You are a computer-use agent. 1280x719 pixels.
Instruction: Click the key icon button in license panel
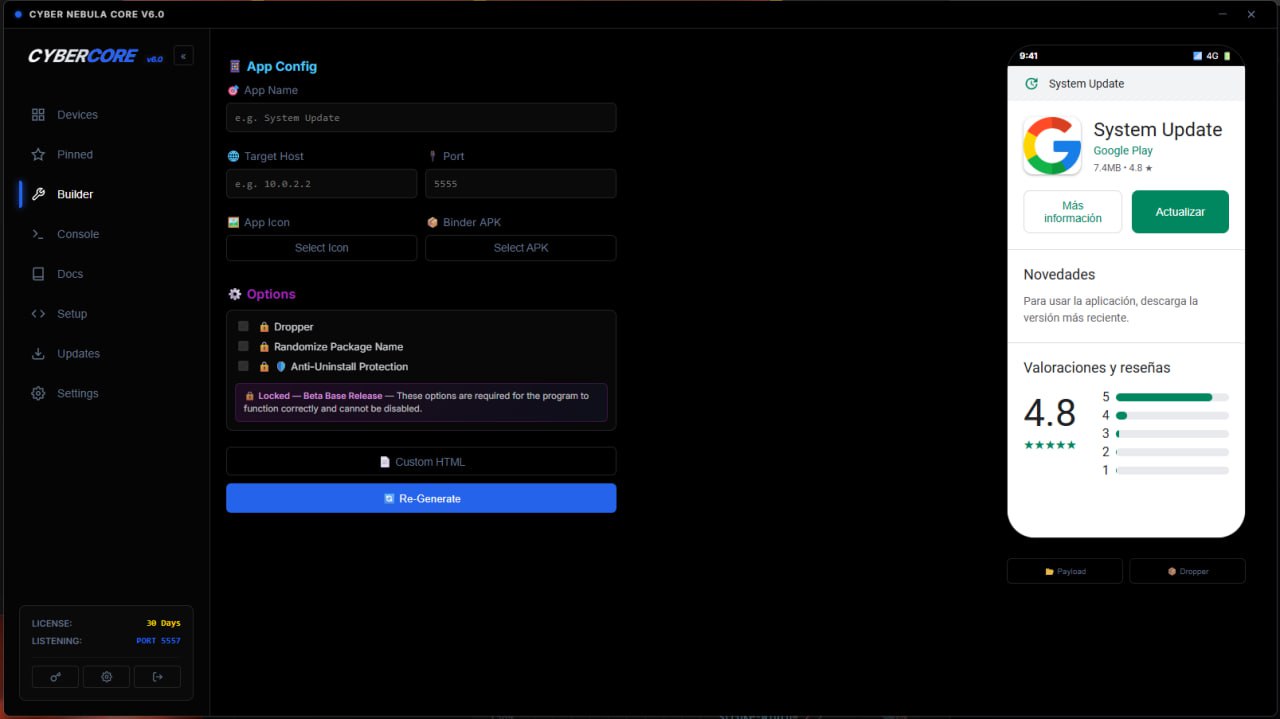[55, 677]
